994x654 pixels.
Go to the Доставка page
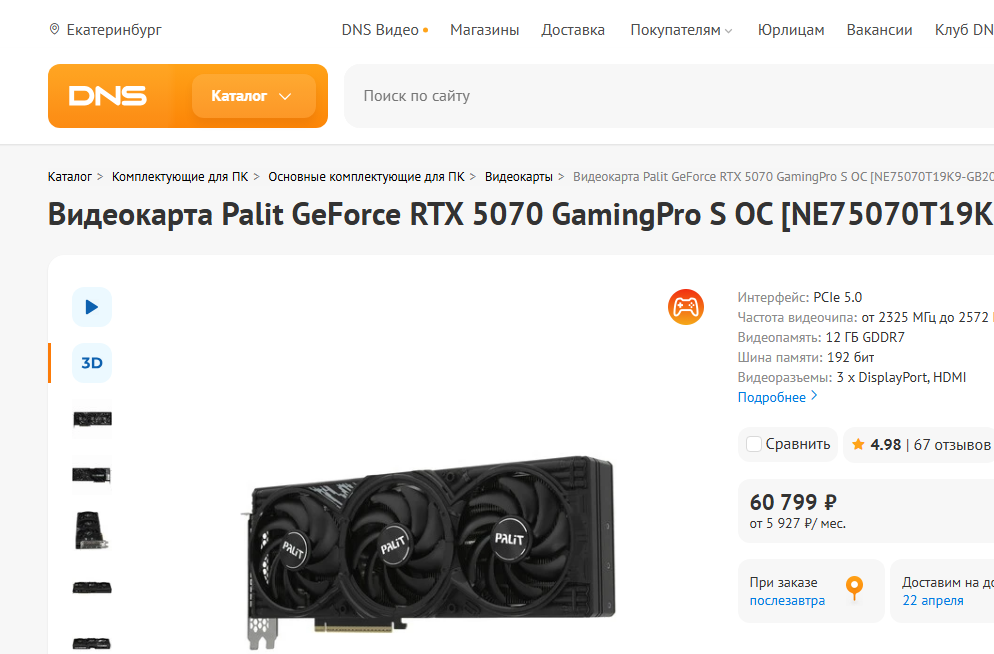573,30
